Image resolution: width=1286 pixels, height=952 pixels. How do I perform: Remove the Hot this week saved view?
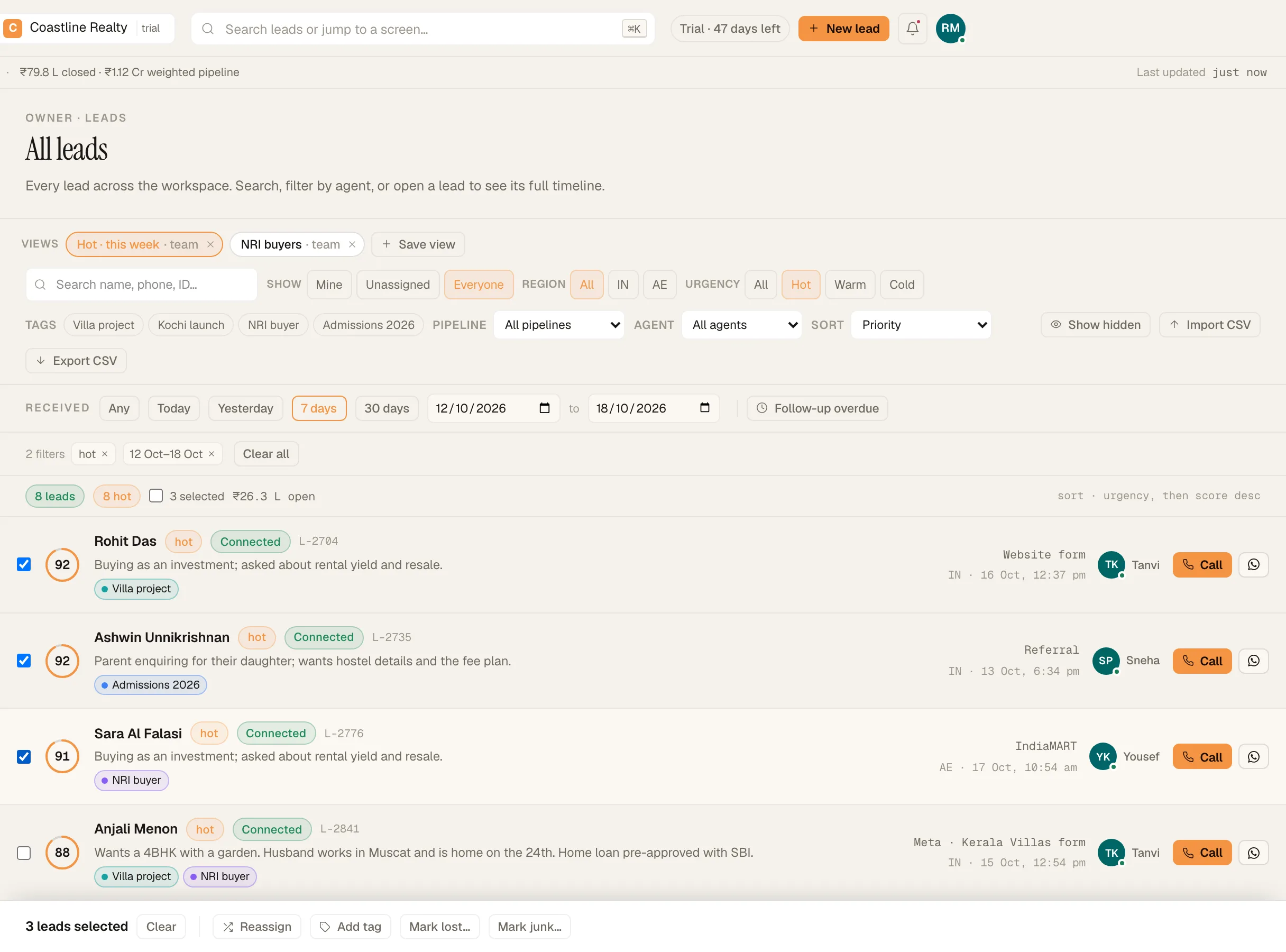[x=210, y=244]
